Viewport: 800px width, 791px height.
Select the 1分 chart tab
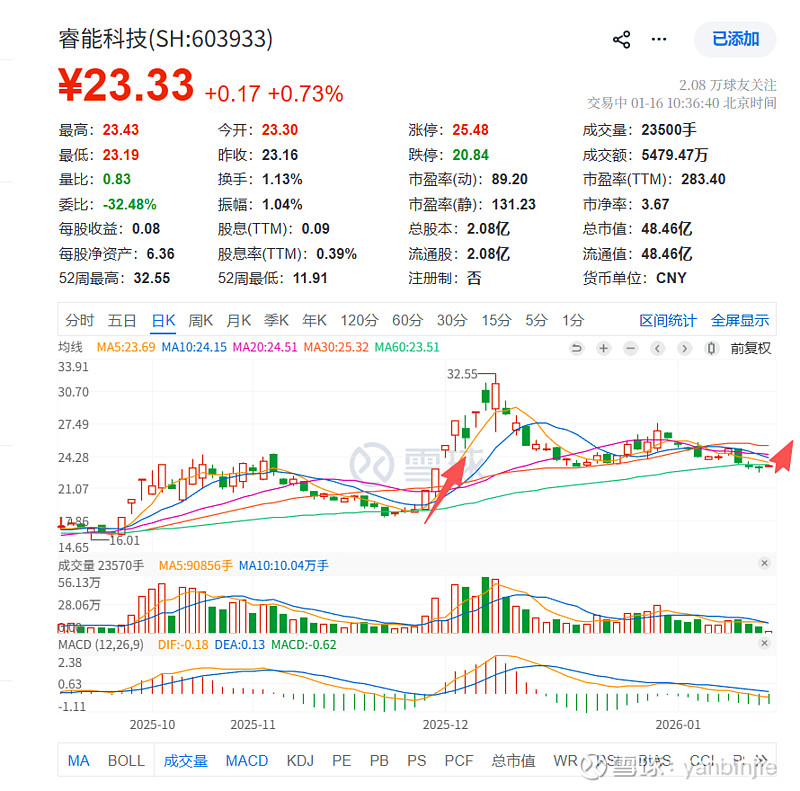[x=573, y=320]
